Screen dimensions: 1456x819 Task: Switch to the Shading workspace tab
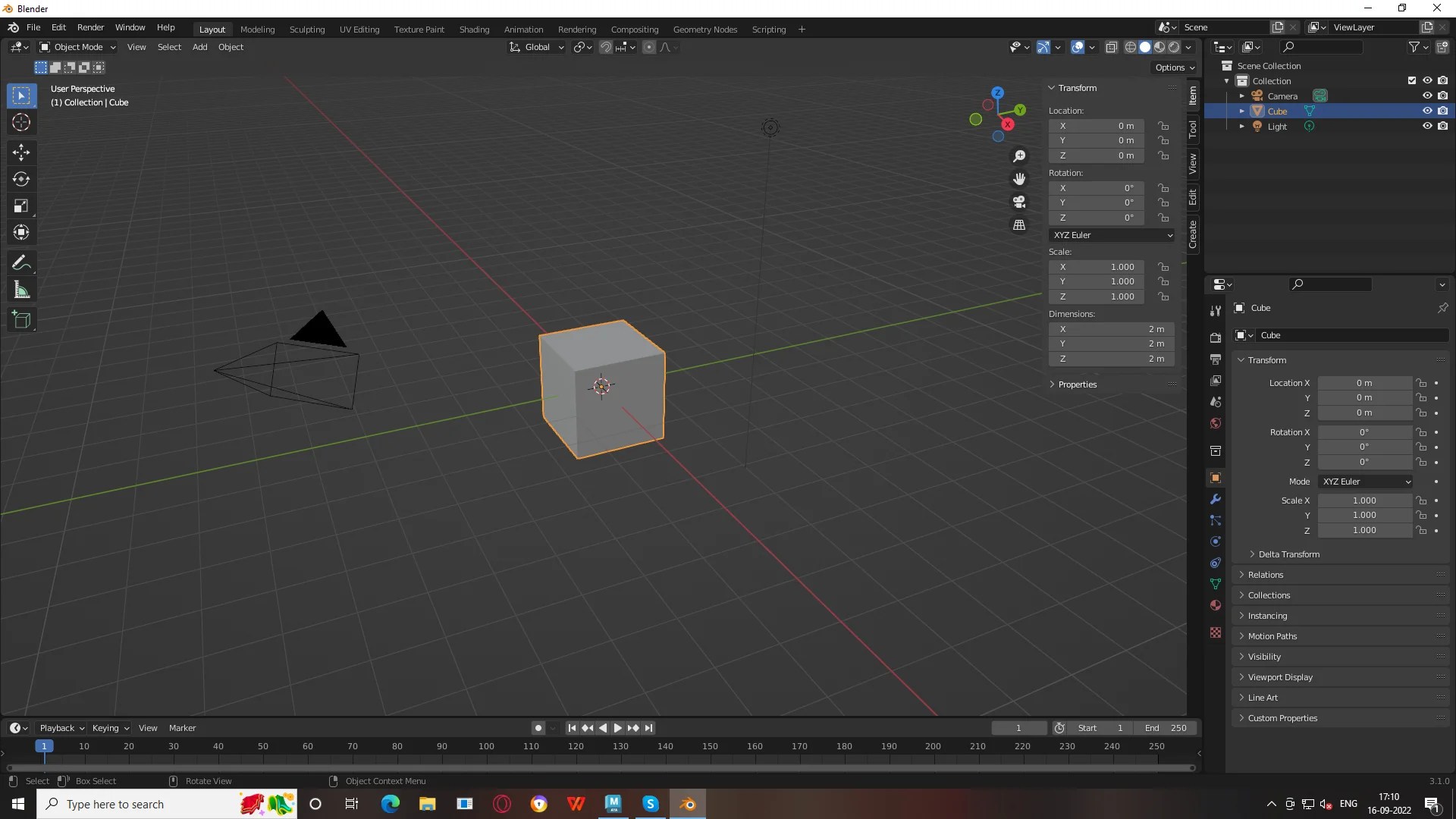coord(474,29)
